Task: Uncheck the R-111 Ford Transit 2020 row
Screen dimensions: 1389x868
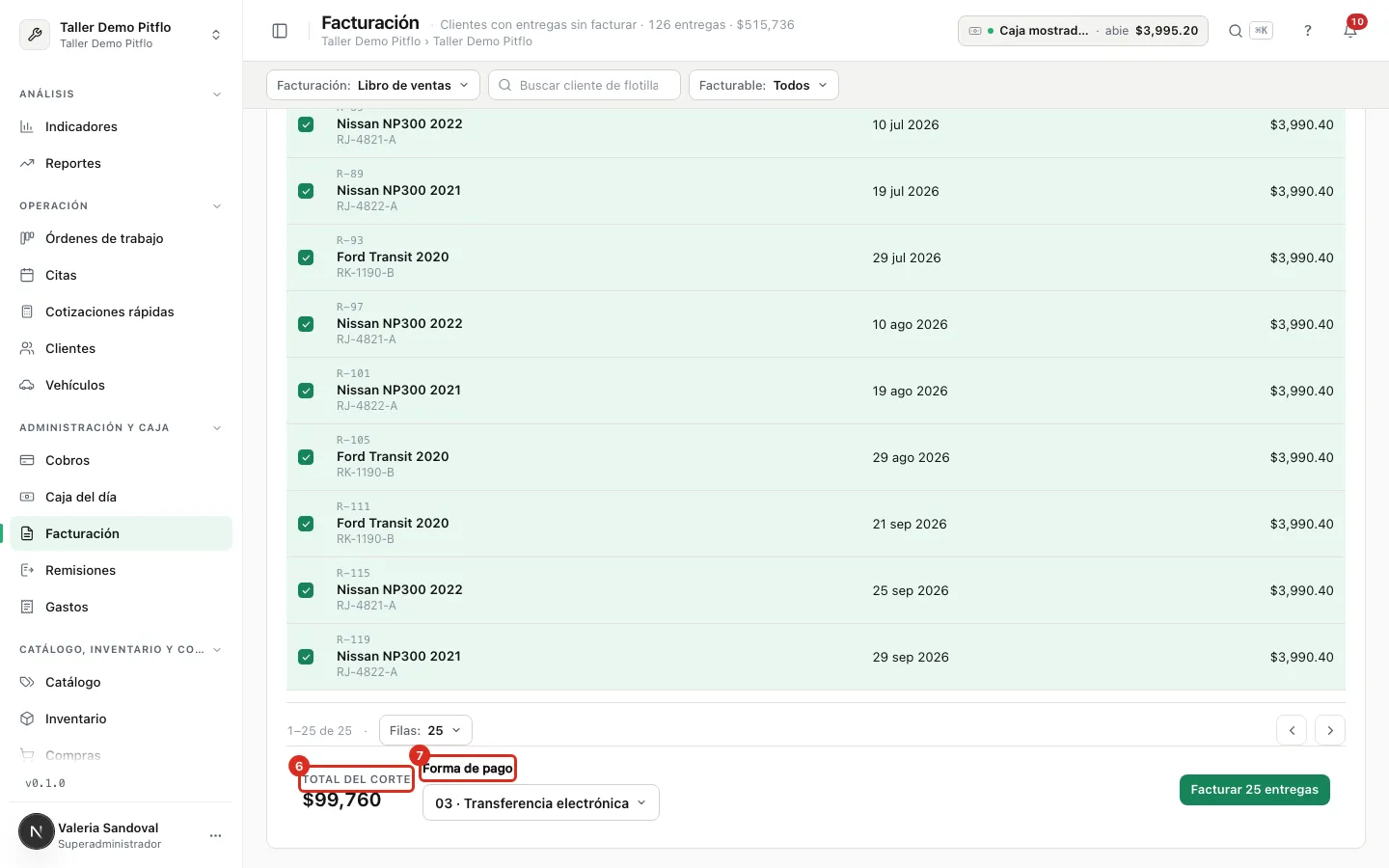Action: pyautogui.click(x=306, y=524)
